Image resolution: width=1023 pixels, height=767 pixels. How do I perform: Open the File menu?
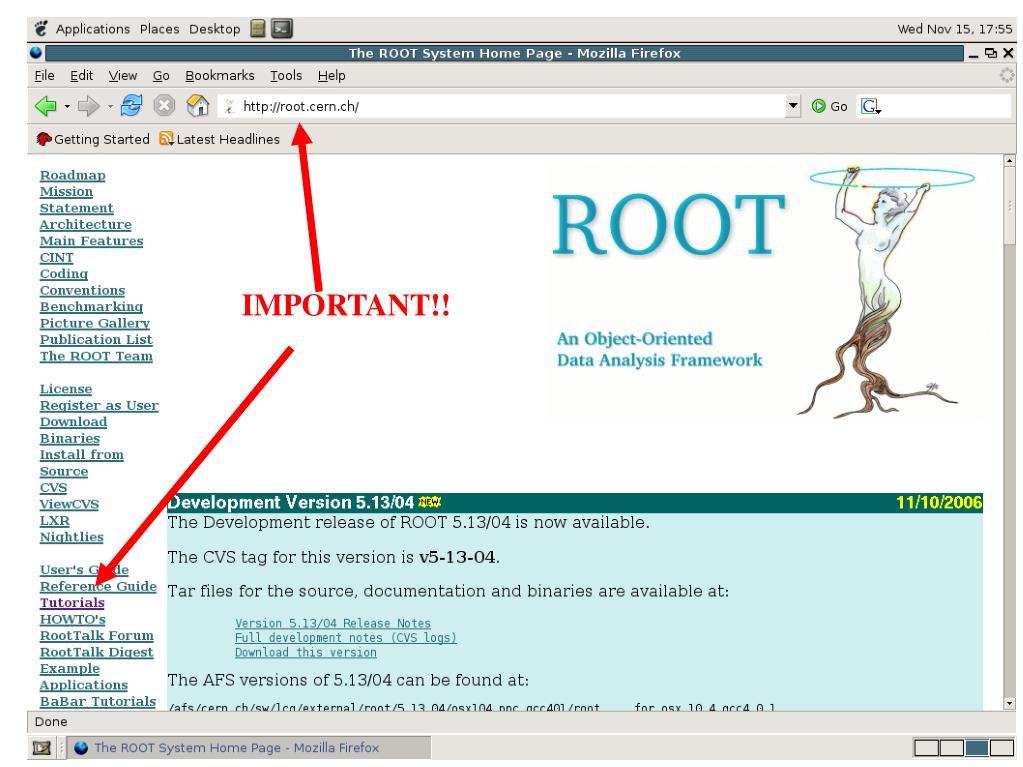tap(44, 76)
